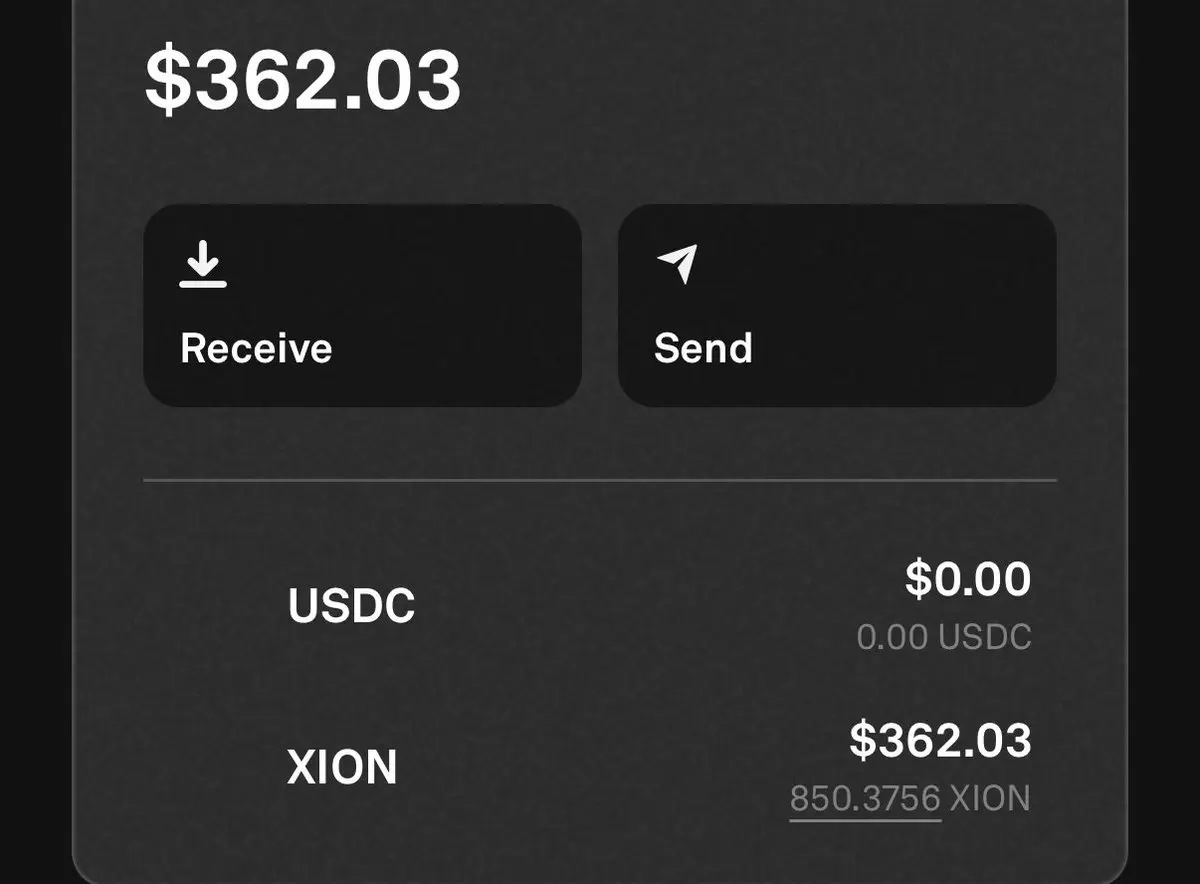Click the XION unit beside 850.3756

(x=989, y=799)
